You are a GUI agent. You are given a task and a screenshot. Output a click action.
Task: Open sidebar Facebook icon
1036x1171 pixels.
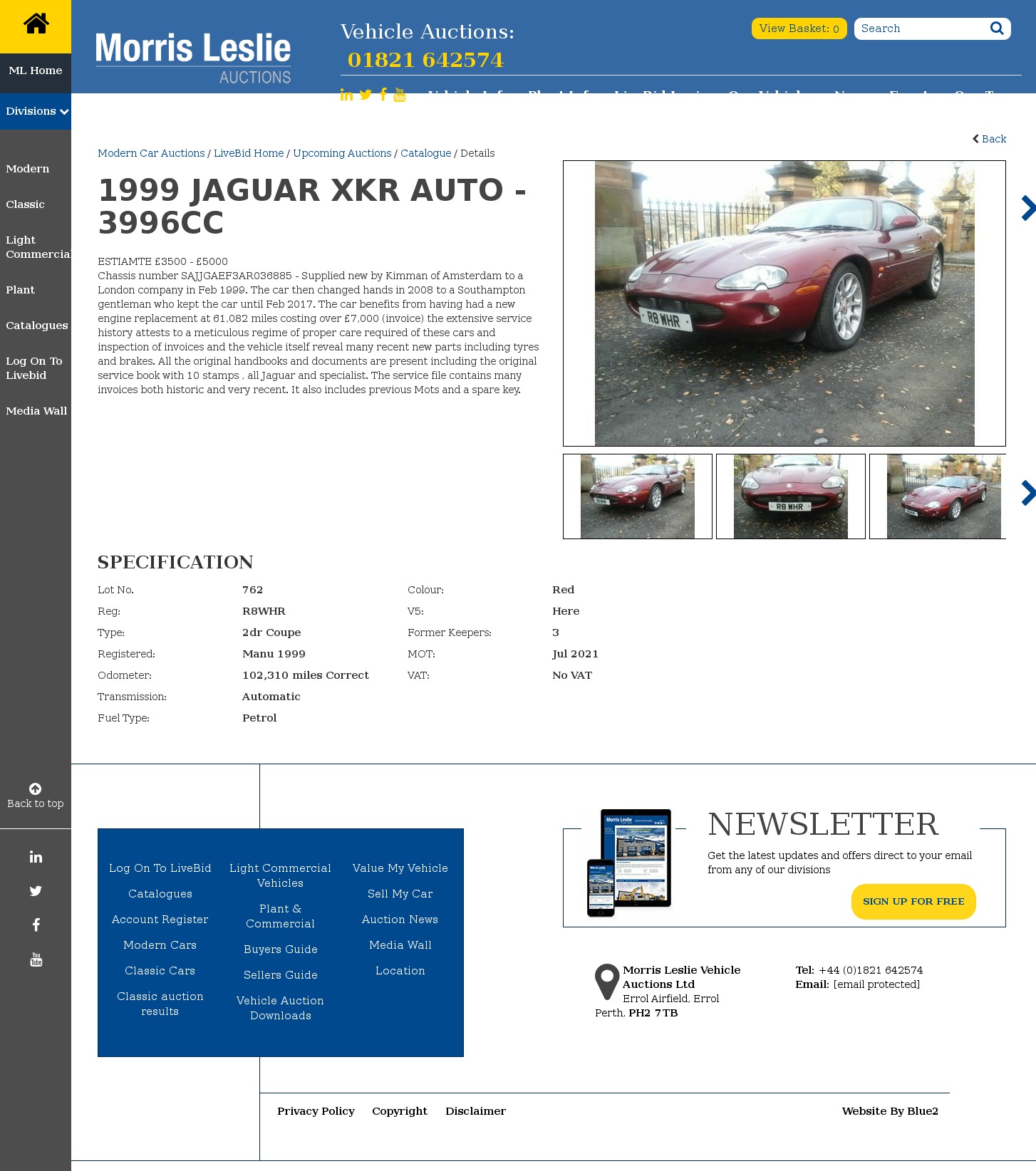point(36,925)
